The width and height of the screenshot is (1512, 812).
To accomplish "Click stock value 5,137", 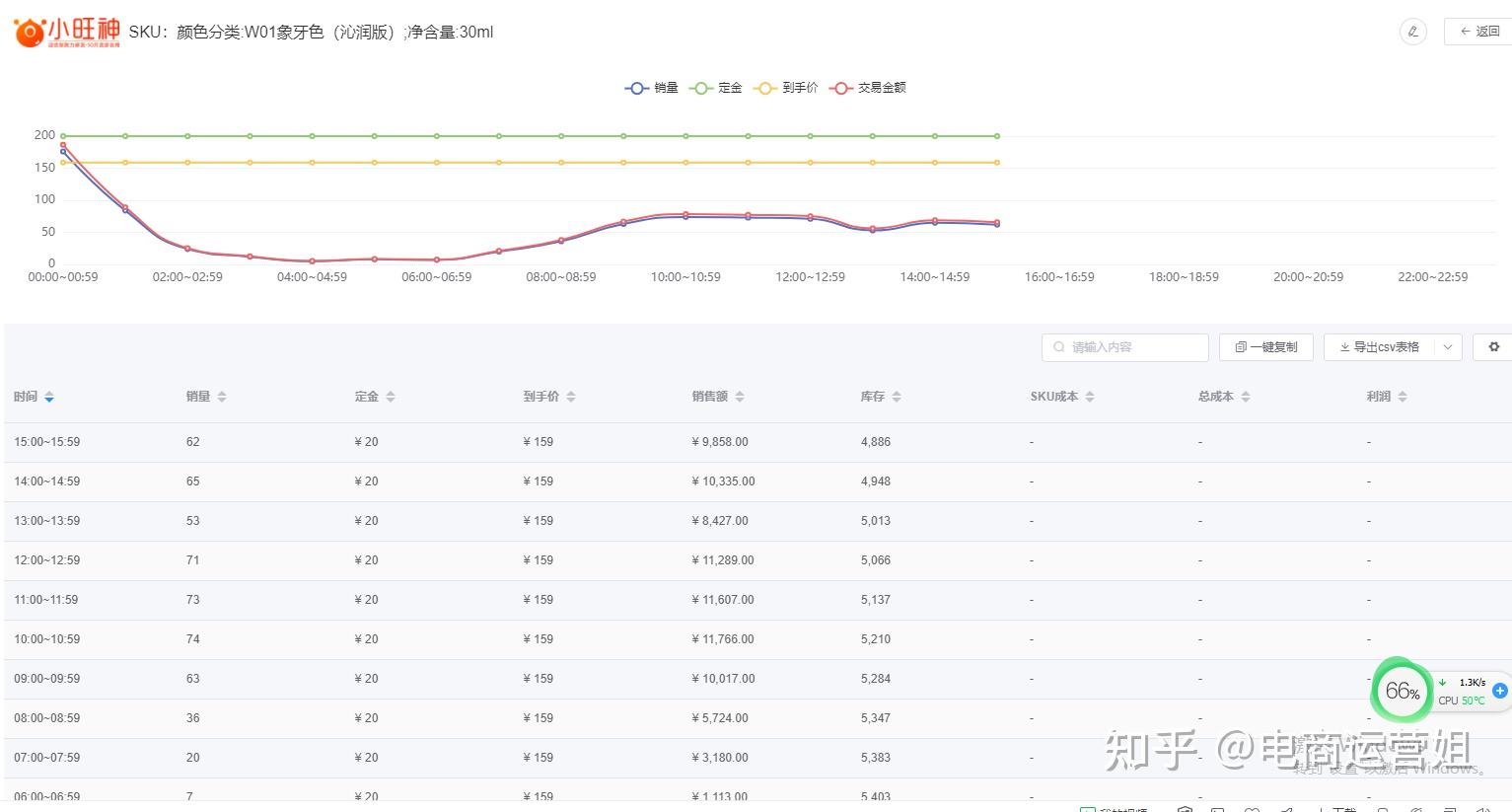I will click(x=876, y=600).
